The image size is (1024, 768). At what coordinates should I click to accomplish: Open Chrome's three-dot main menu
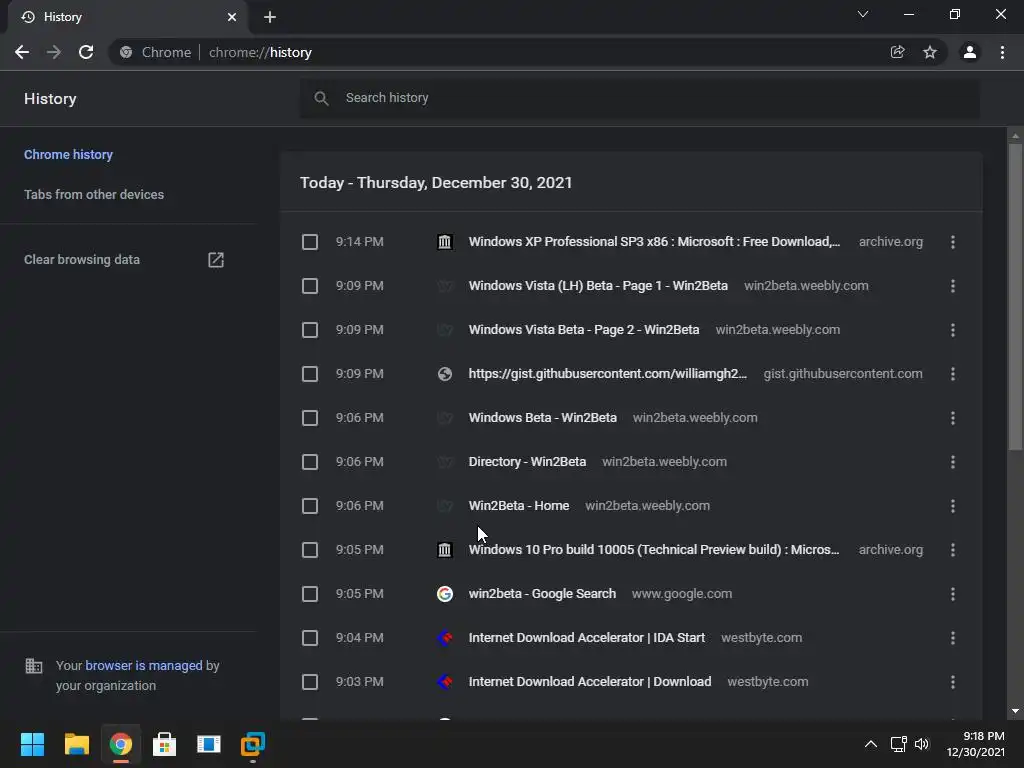point(1002,52)
